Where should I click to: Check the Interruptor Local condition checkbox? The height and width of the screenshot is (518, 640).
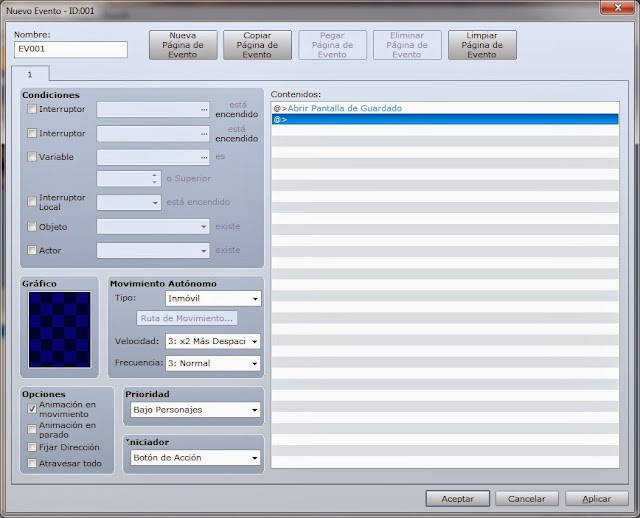(x=32, y=202)
